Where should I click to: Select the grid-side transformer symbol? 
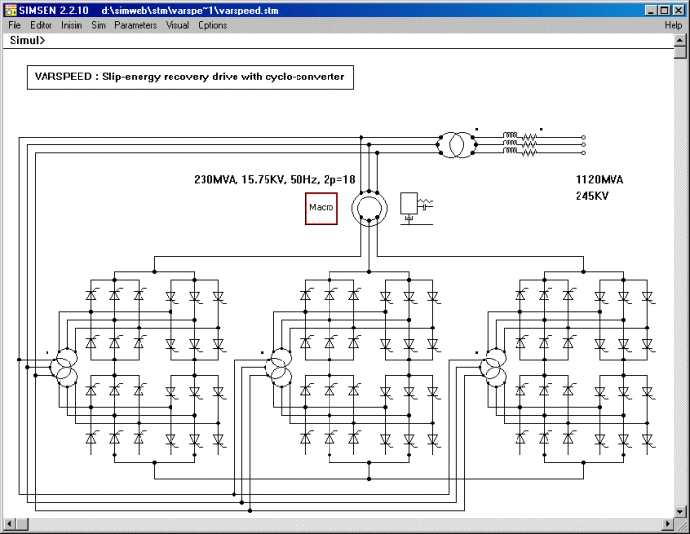(x=454, y=146)
